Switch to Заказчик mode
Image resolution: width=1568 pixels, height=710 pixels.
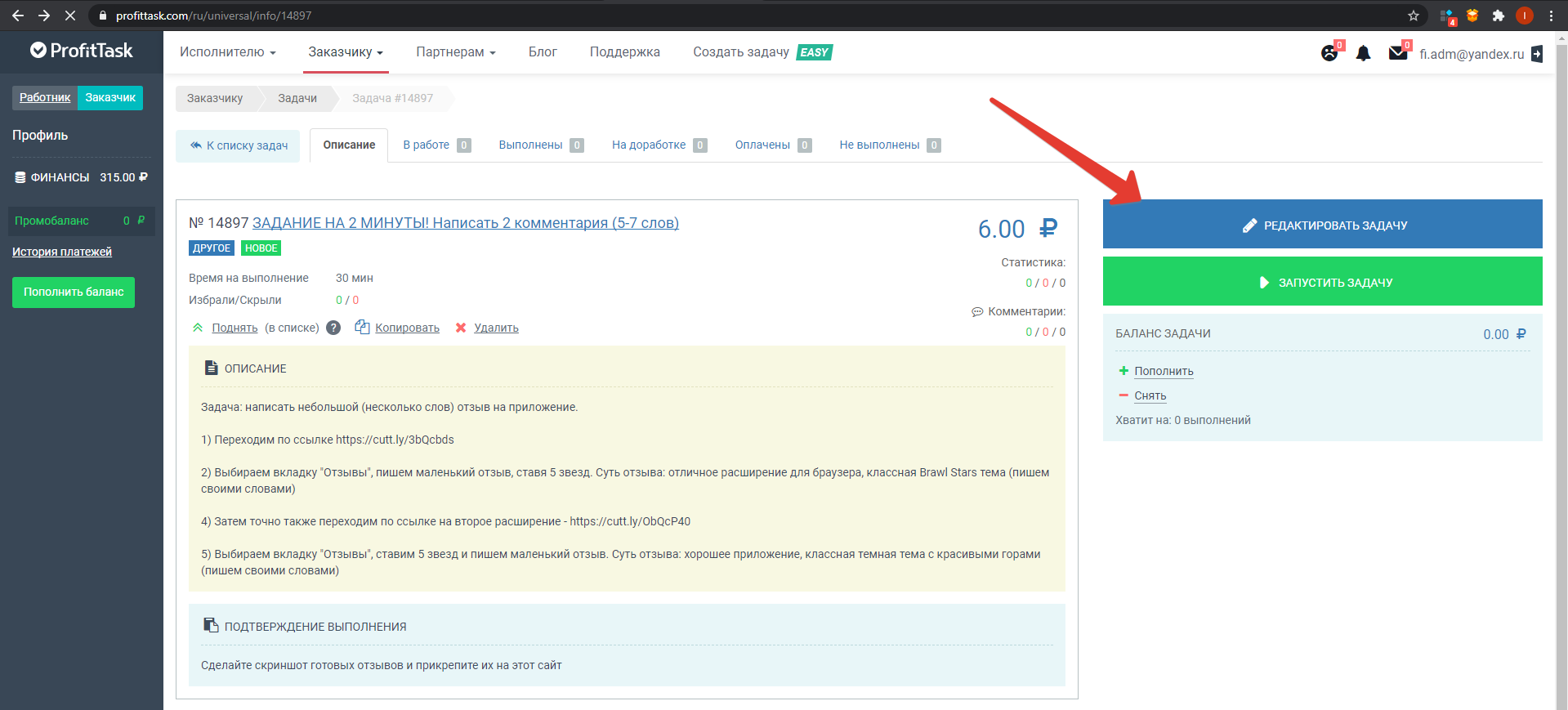110,97
